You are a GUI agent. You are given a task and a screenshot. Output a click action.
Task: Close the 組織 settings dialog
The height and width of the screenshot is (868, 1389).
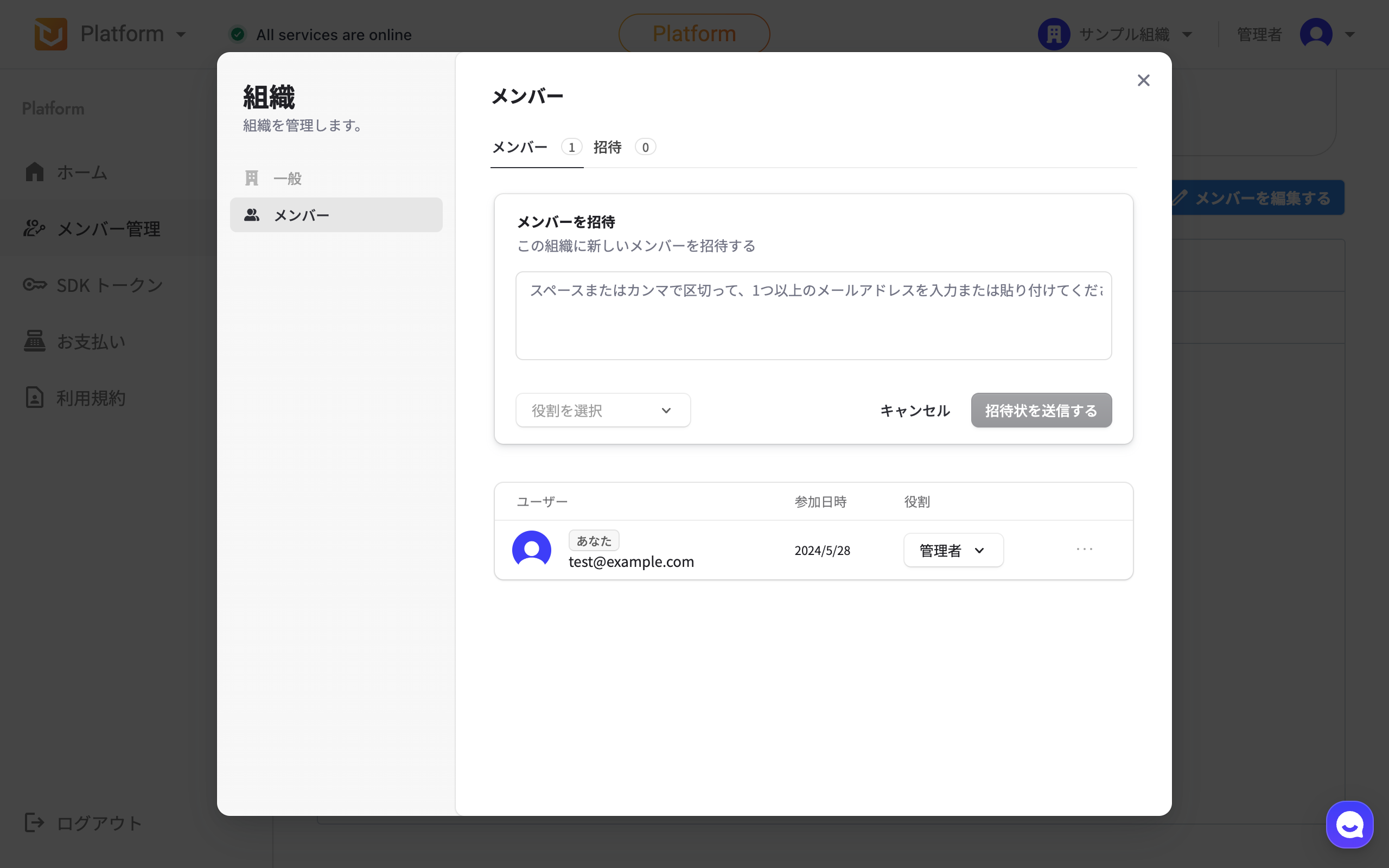1143,80
